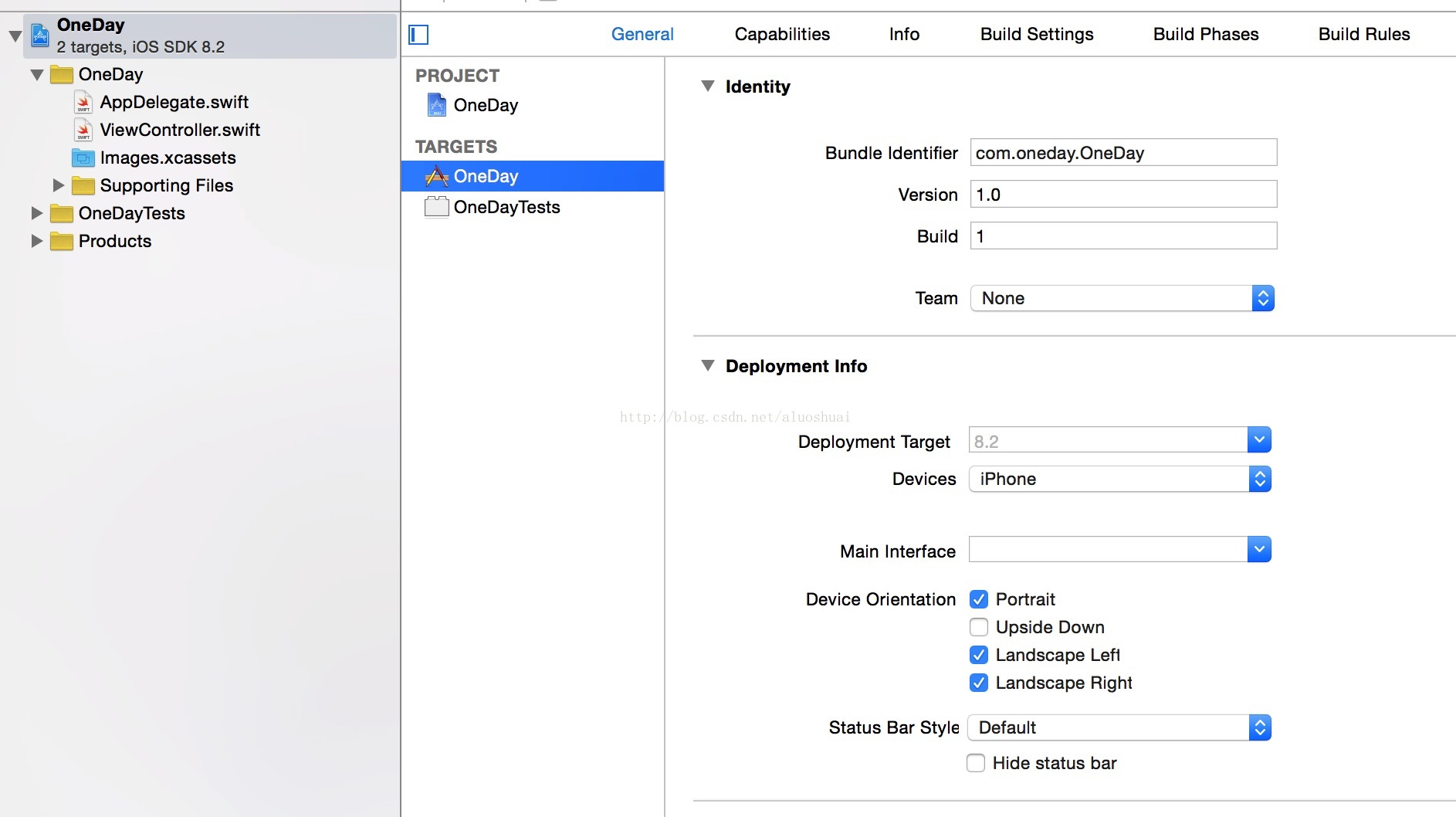Click the '2 targets, iOS SDK 8.2' subtitle

[x=141, y=47]
